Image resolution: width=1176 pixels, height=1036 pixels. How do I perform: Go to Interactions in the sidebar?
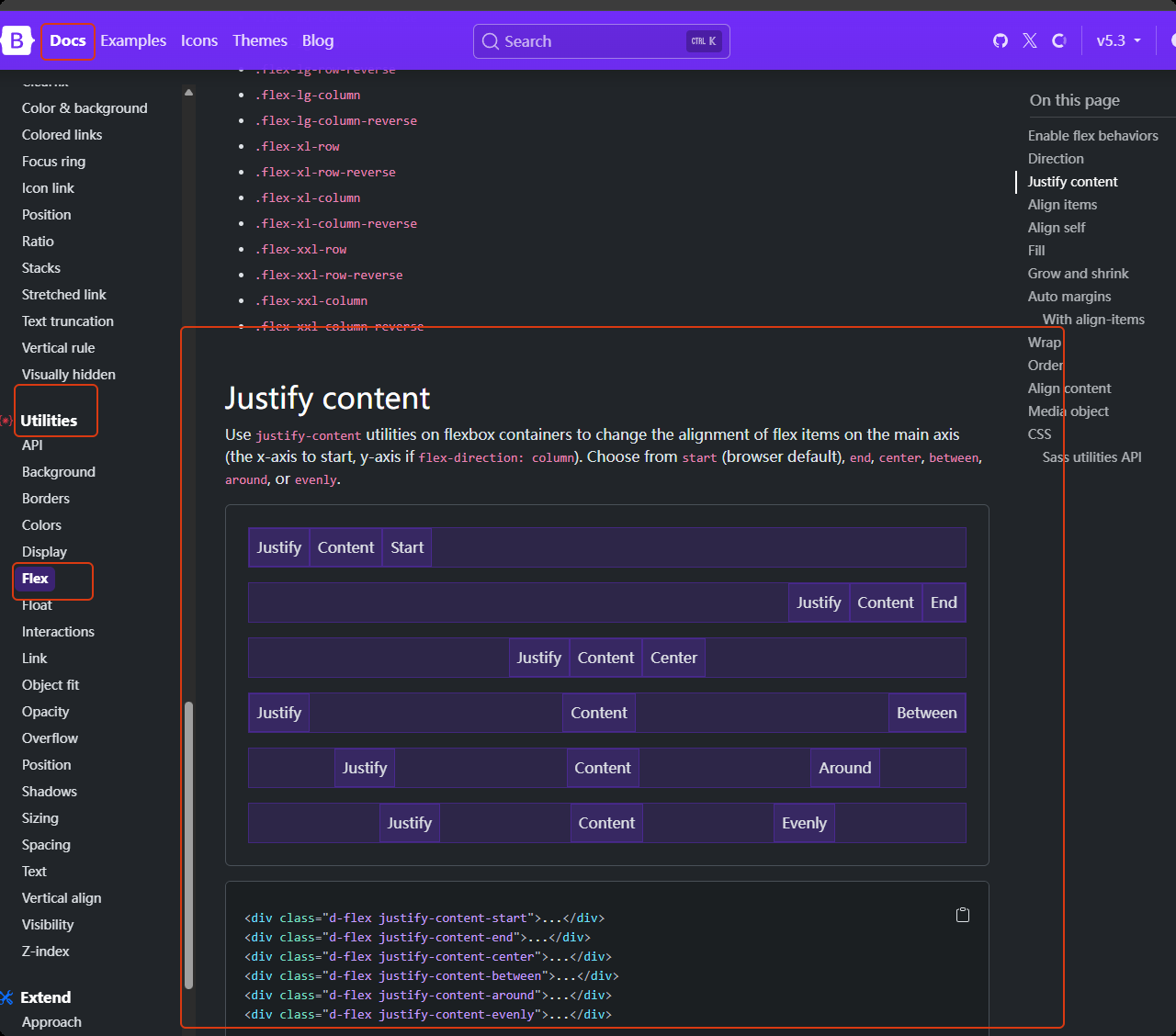coord(58,632)
